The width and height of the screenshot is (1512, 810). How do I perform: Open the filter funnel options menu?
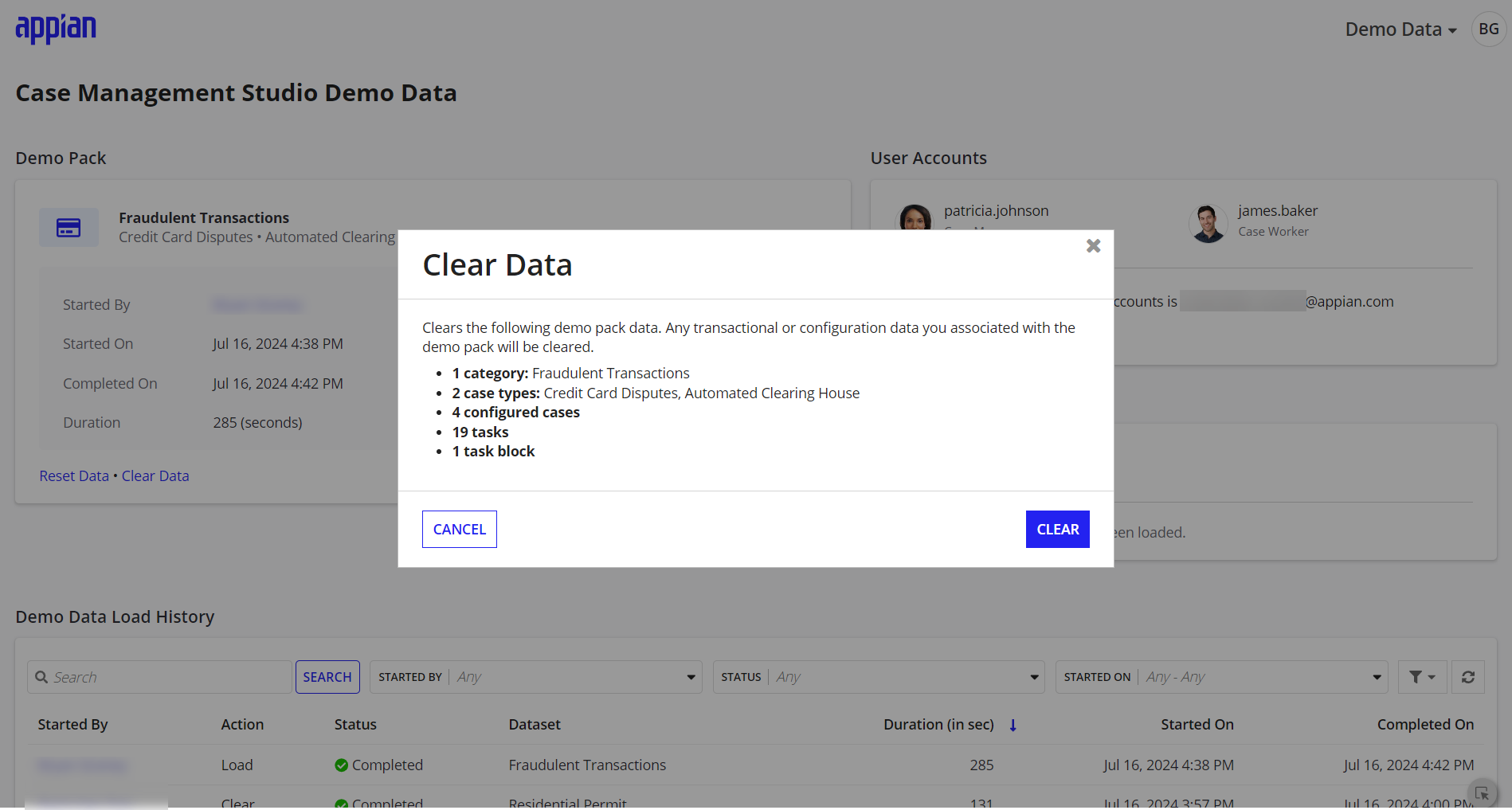[x=1422, y=677]
